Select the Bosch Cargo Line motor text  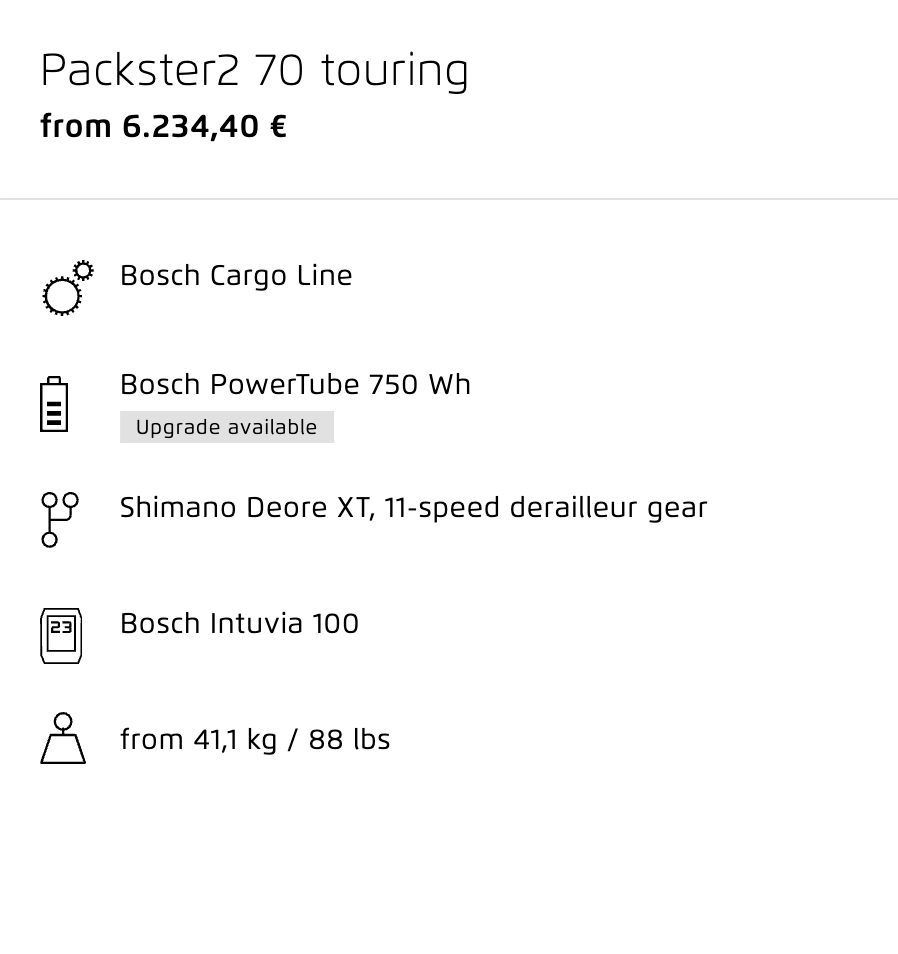(x=236, y=276)
